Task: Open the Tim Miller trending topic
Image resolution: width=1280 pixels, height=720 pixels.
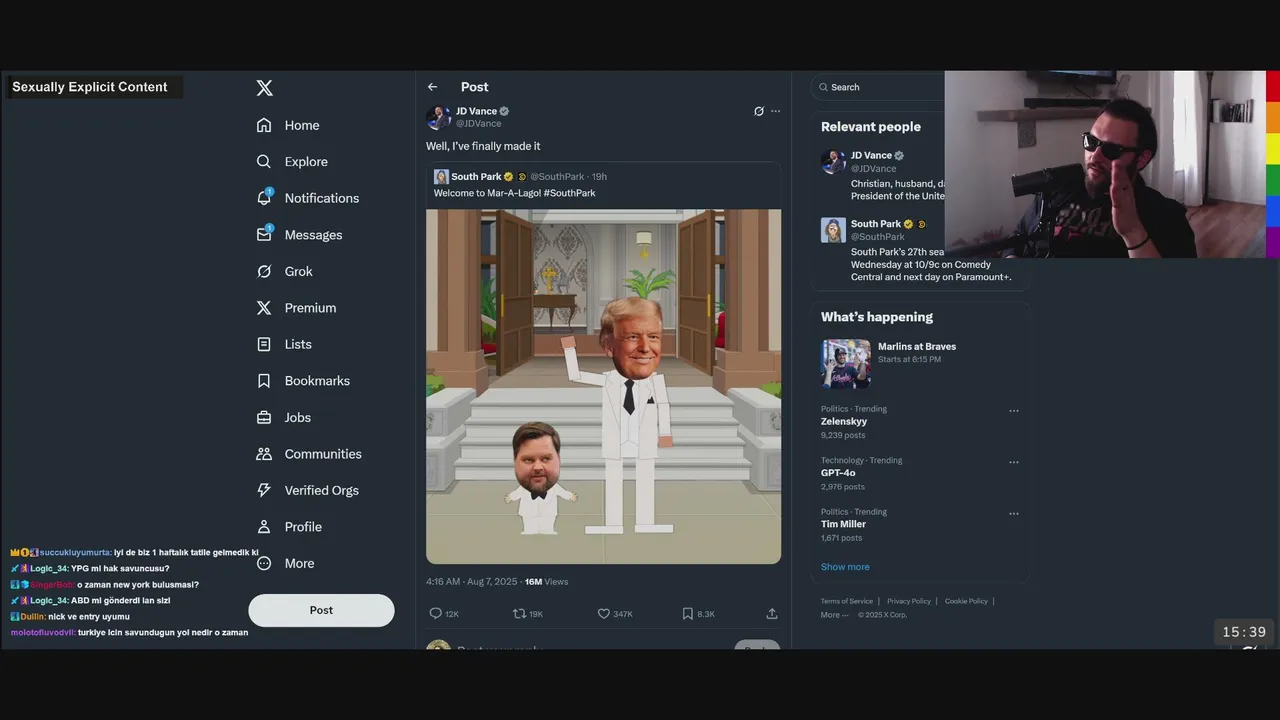Action: 843,524
